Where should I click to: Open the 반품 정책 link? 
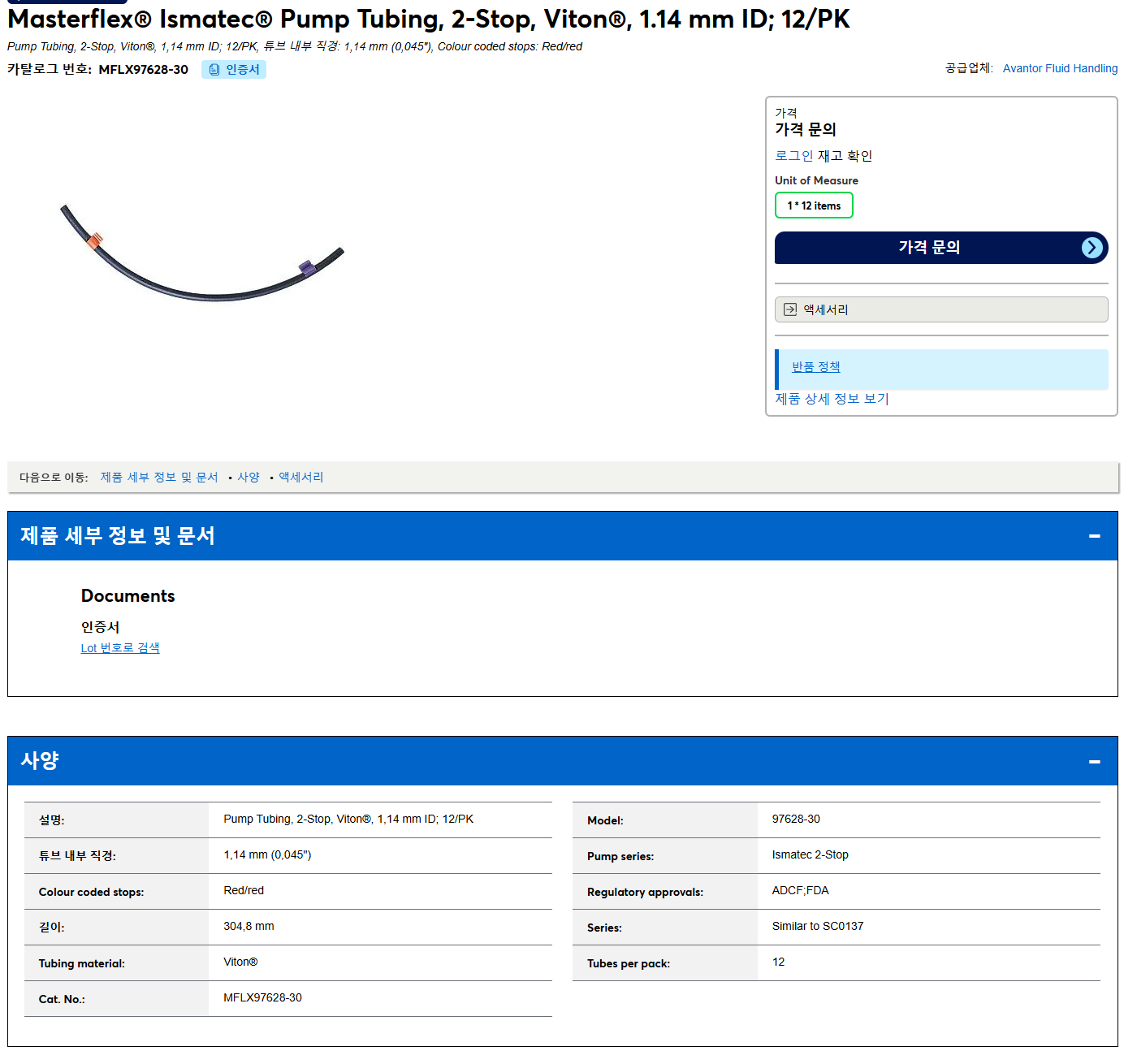[x=816, y=367]
